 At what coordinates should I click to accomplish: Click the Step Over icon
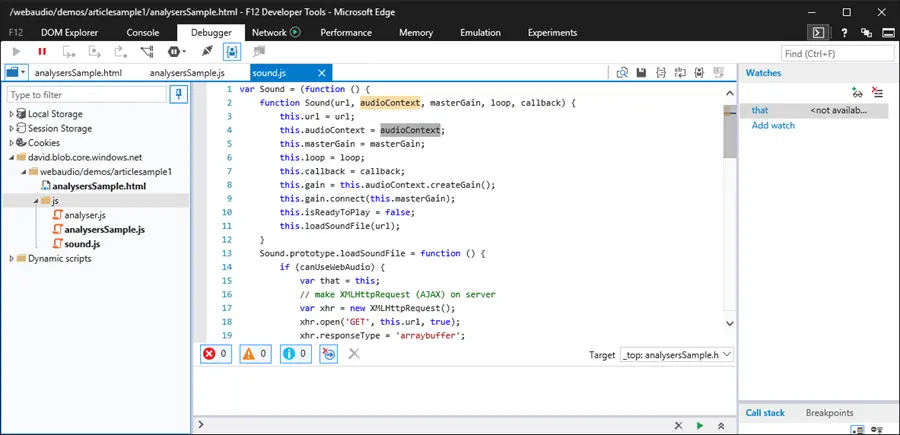coord(95,52)
